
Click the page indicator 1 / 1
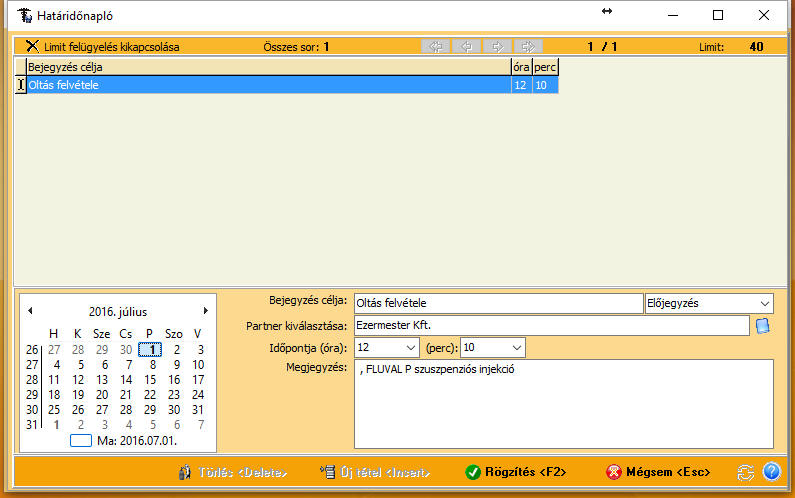pos(602,47)
